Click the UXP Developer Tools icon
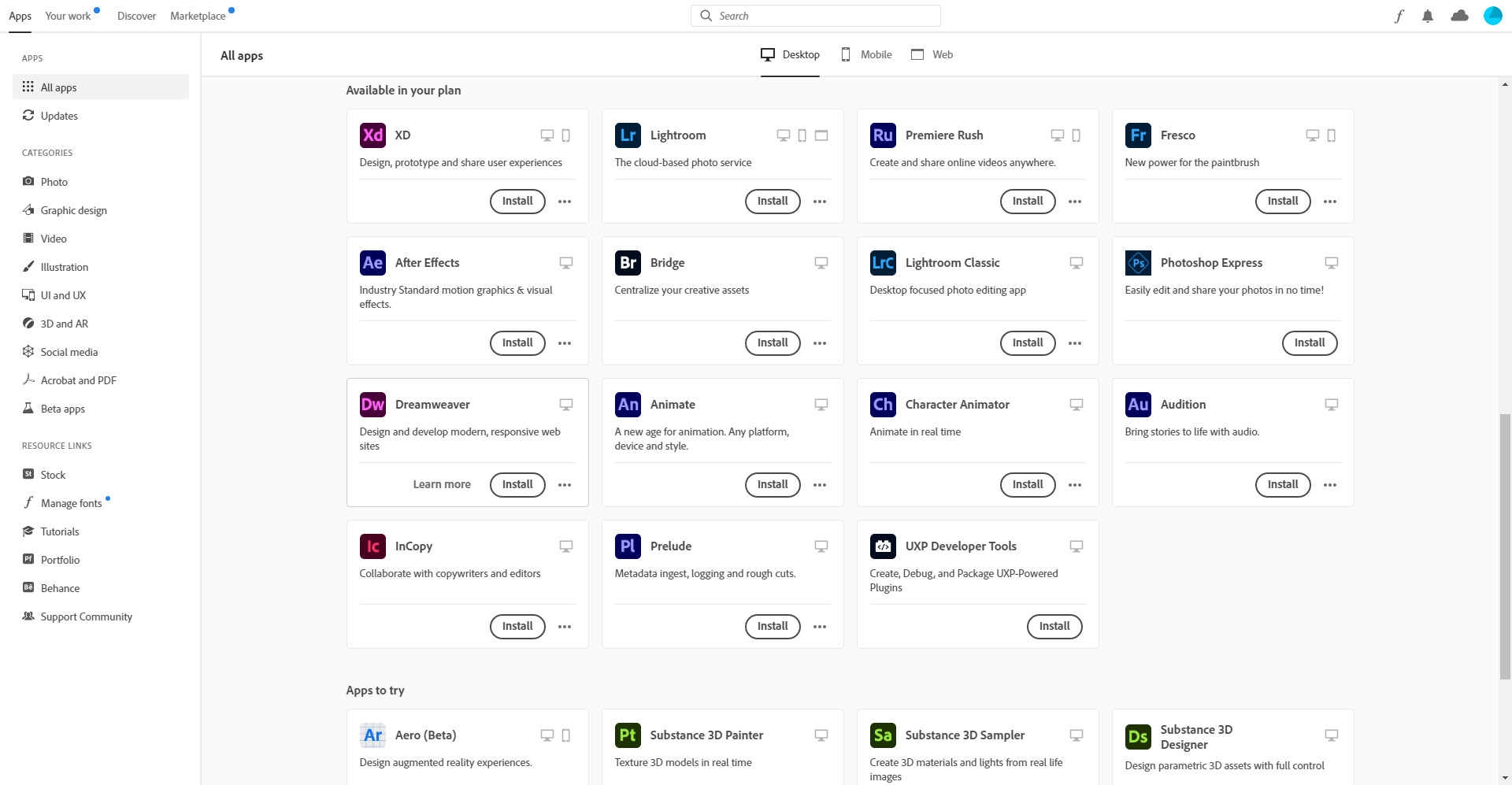This screenshot has height=785, width=1512. 883,546
